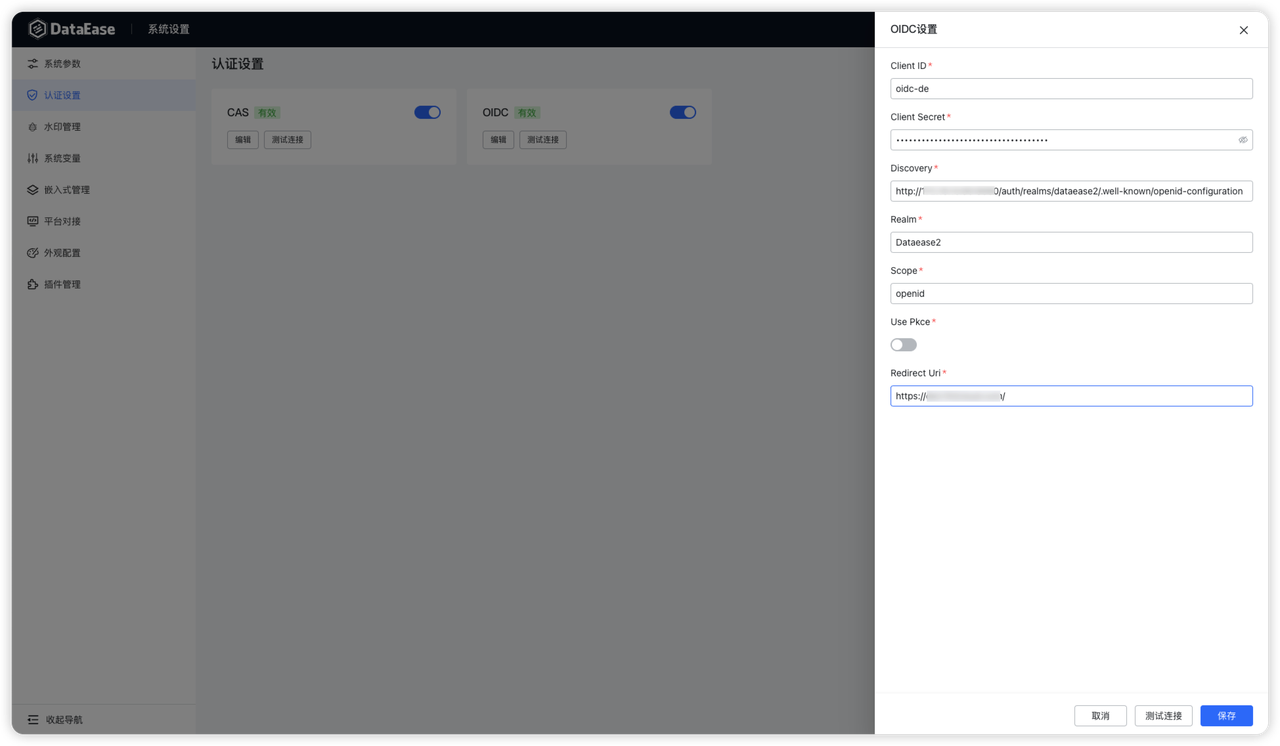Cancel OIDC settings with 取消
Image resolution: width=1280 pixels, height=746 pixels.
pos(1100,716)
